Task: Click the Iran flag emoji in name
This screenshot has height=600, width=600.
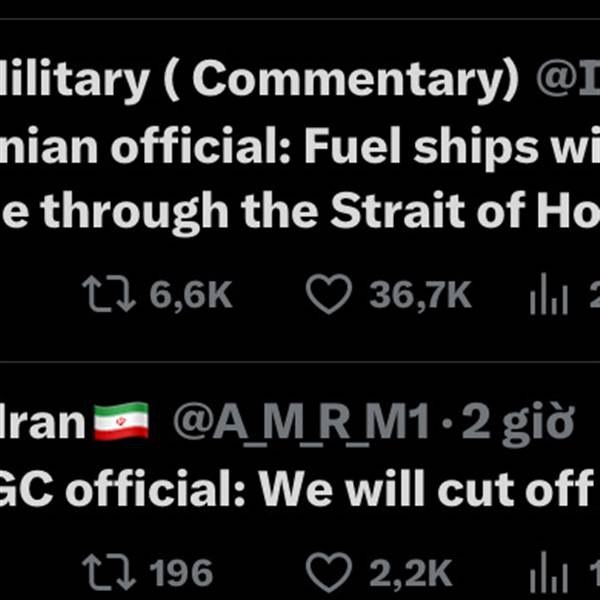Action: click(121, 421)
